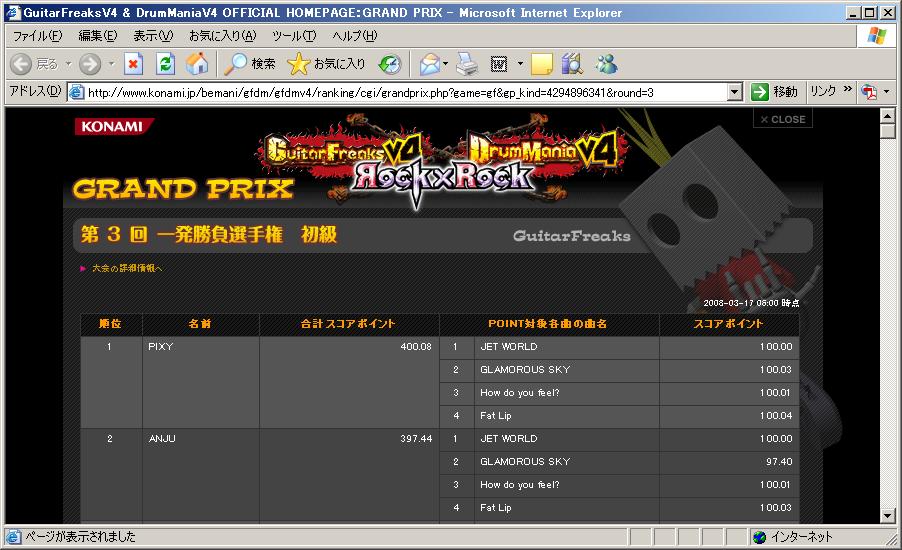Open the ファイル(F) menu

coord(37,36)
